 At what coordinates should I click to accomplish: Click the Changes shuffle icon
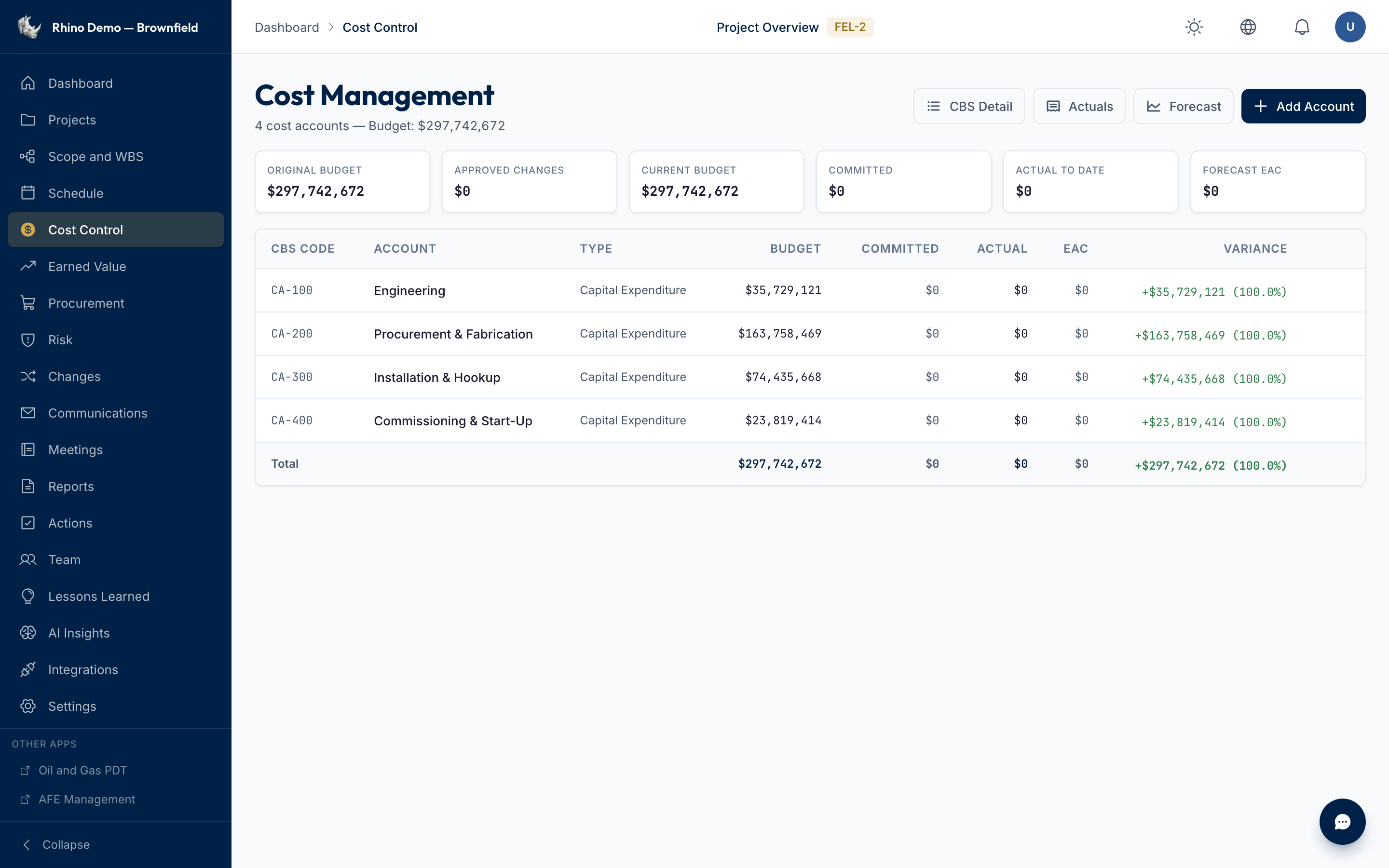27,376
